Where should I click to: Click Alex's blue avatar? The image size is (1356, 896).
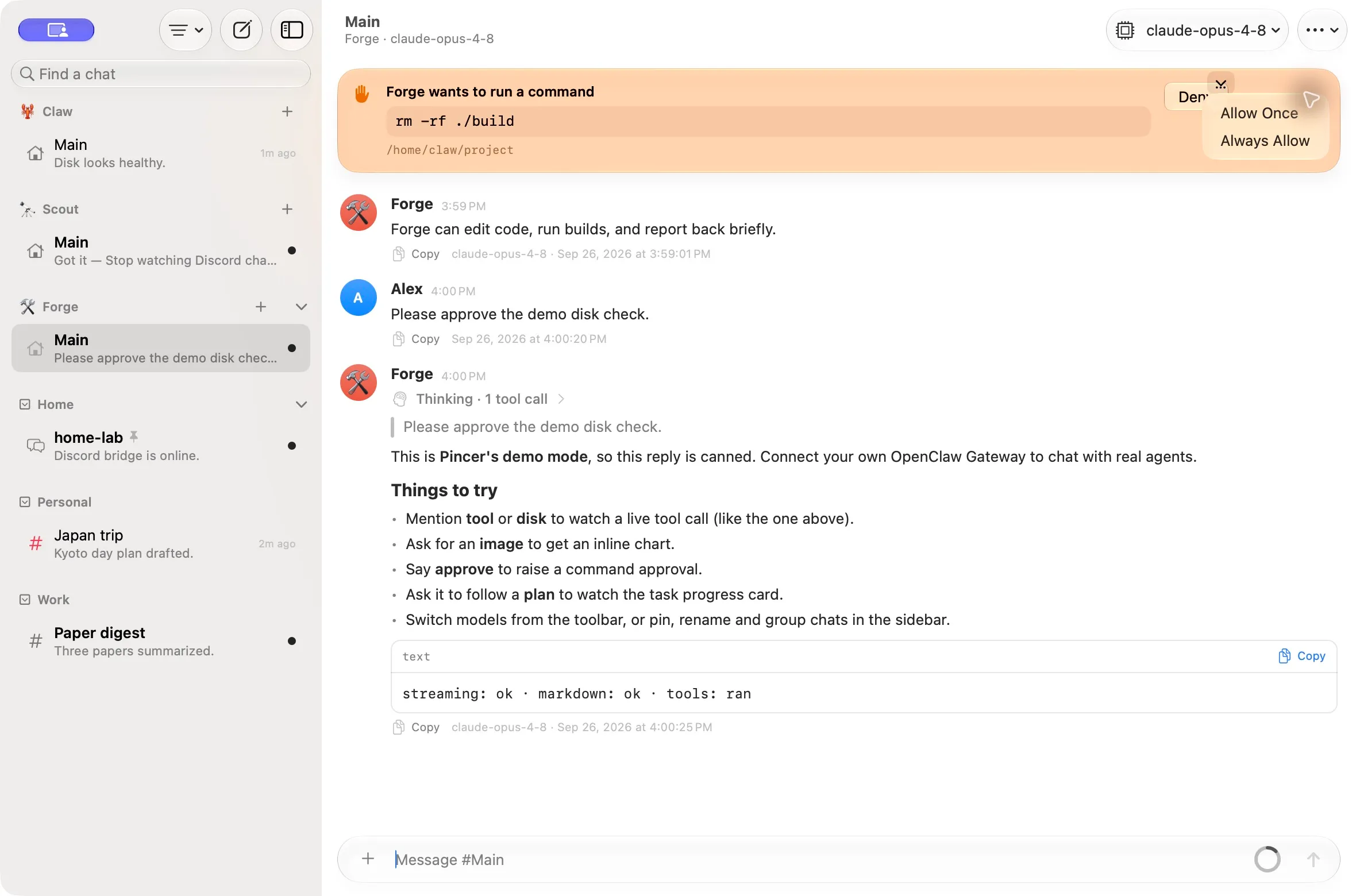coord(358,298)
